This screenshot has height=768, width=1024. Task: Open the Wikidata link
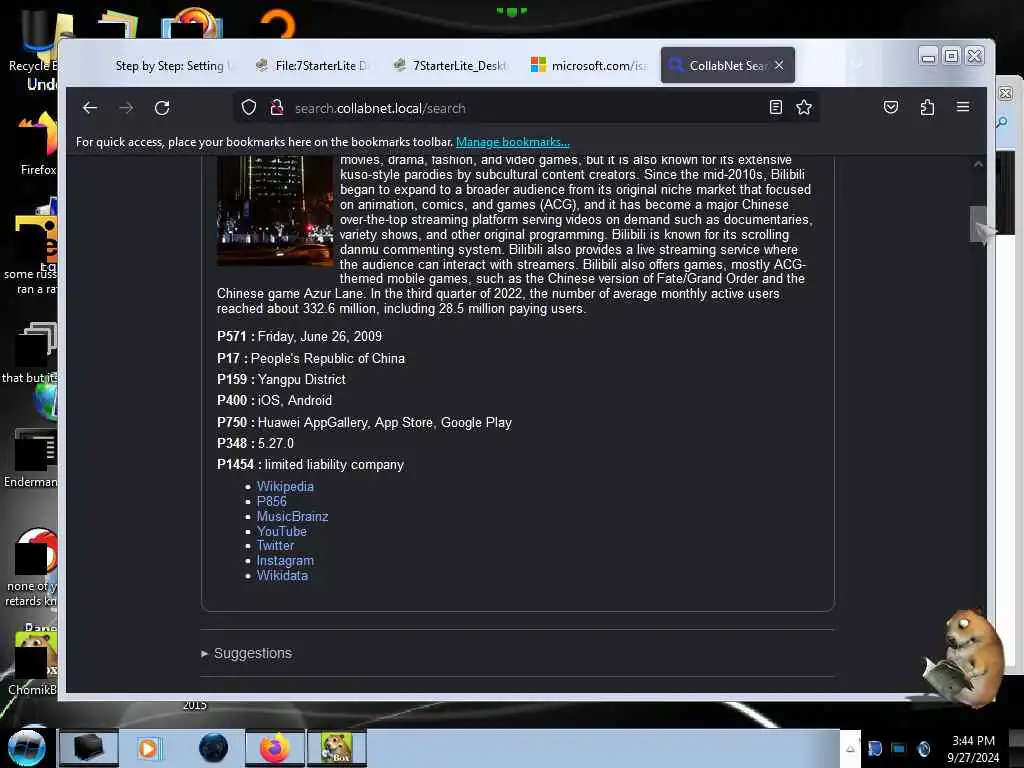click(281, 575)
